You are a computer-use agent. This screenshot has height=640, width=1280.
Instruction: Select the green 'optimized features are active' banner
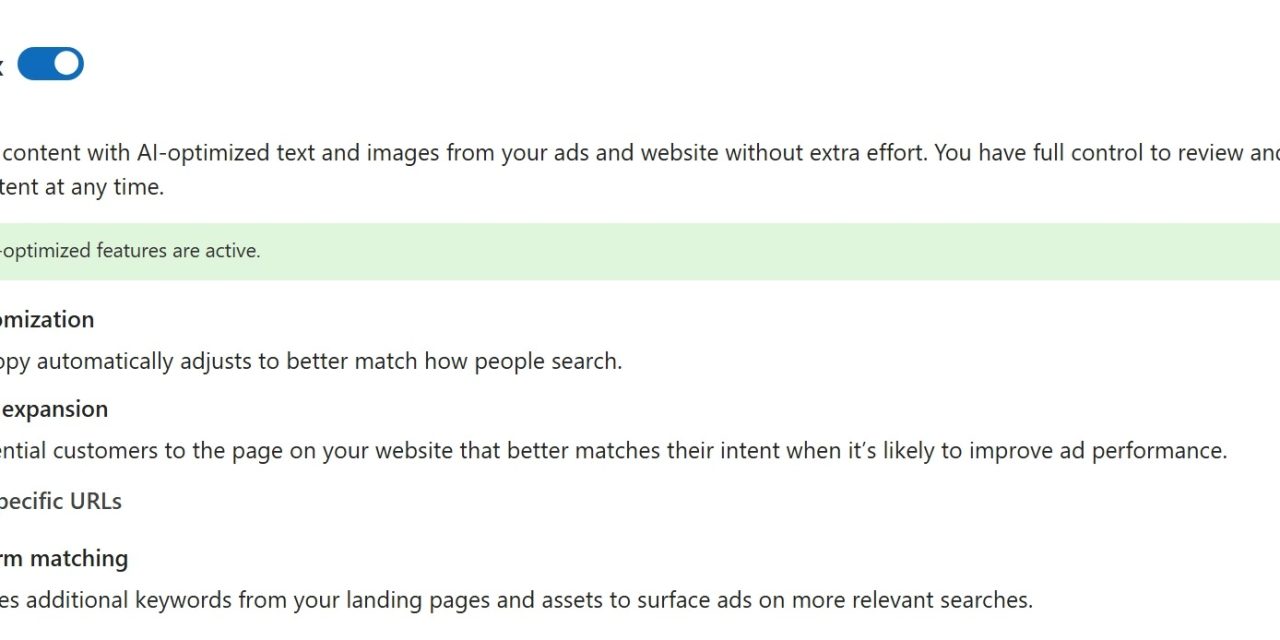click(640, 251)
